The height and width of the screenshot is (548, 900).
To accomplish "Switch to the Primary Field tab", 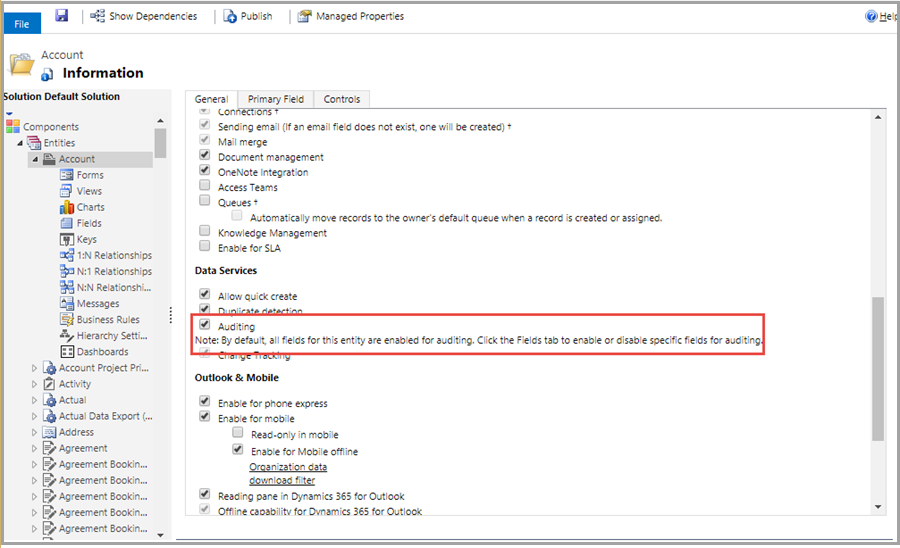I will point(276,99).
